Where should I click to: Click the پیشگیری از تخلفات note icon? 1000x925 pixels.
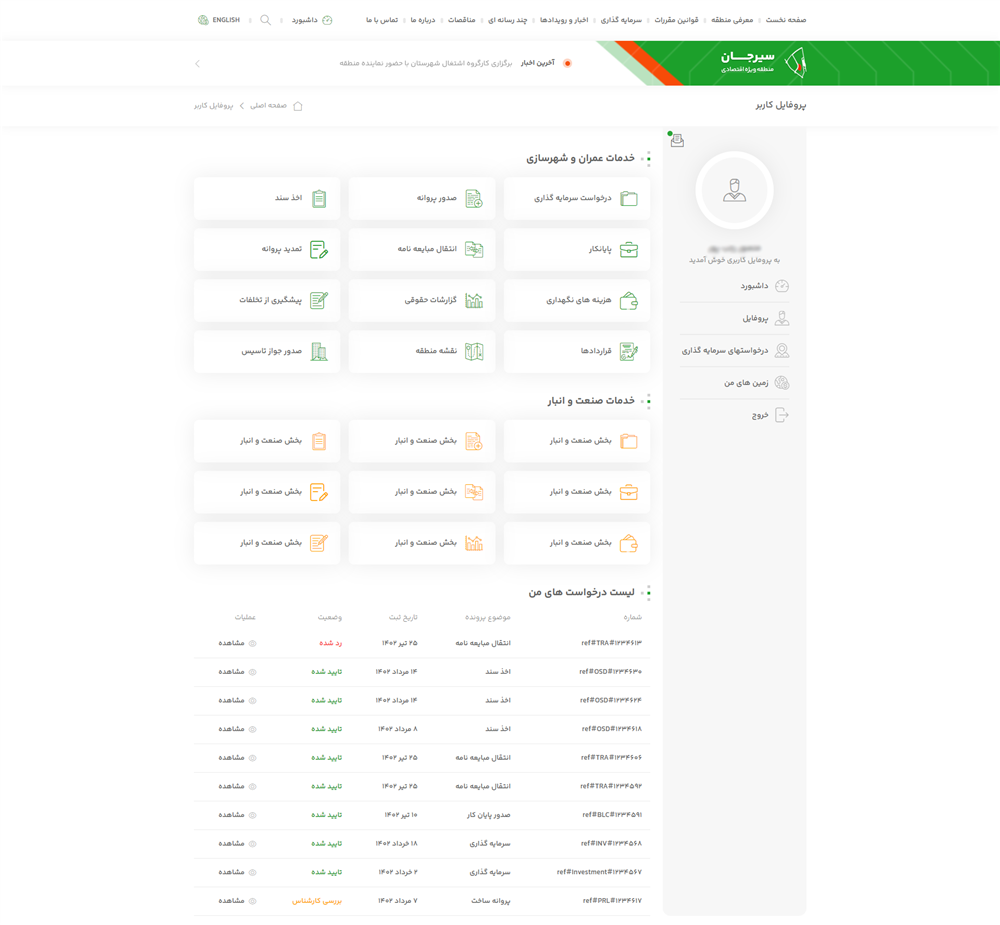319,300
